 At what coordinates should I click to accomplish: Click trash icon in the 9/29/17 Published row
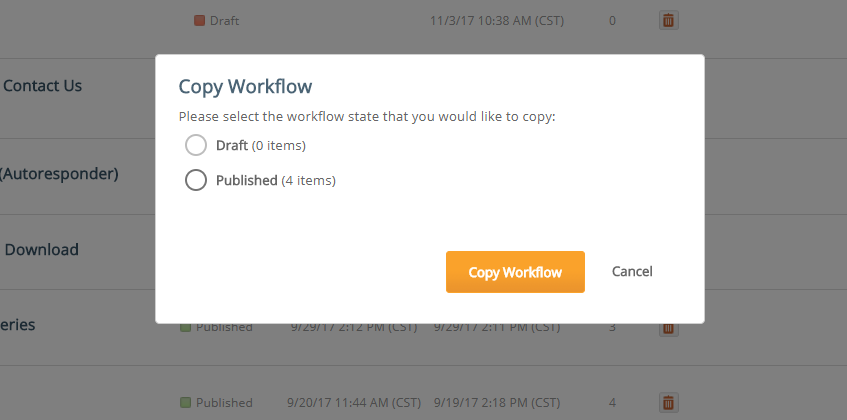tap(668, 328)
